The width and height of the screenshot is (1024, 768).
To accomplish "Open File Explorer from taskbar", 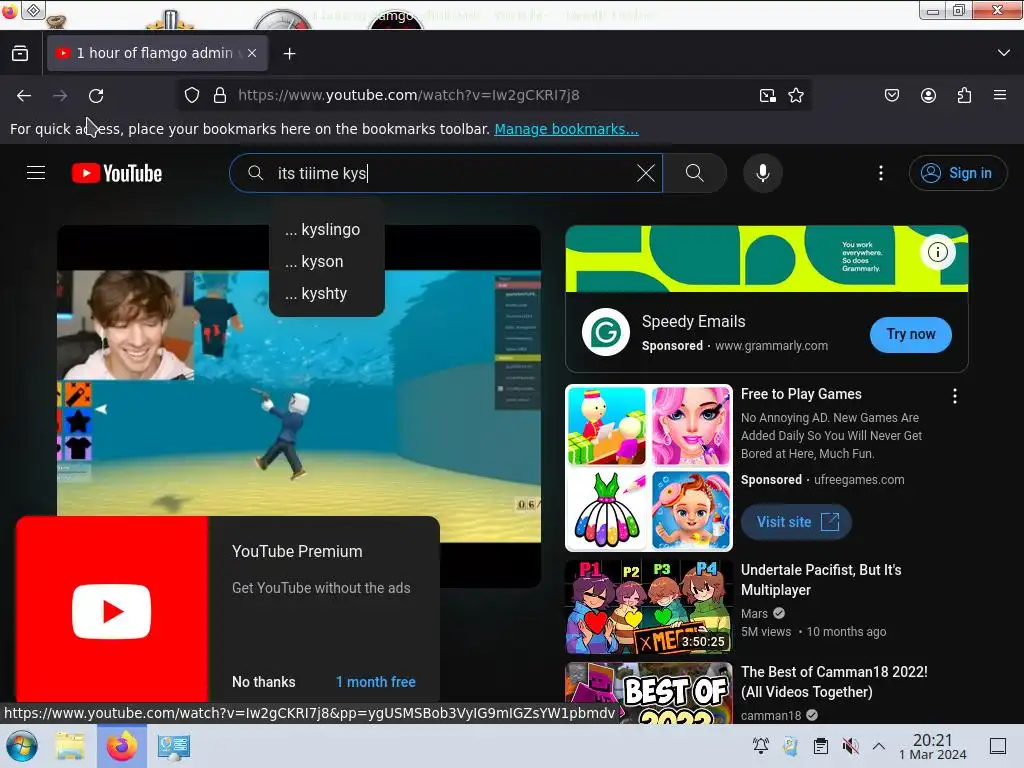I will pos(70,746).
